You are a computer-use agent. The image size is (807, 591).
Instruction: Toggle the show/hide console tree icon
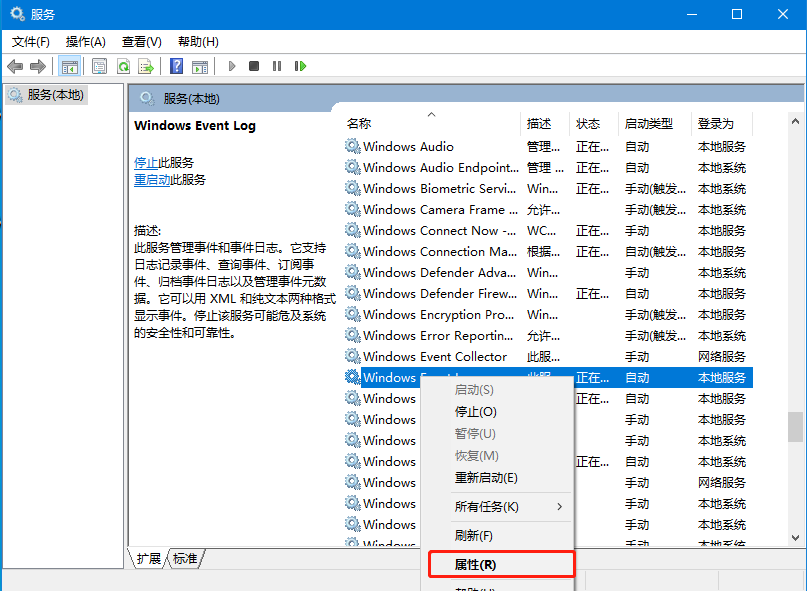coord(69,66)
